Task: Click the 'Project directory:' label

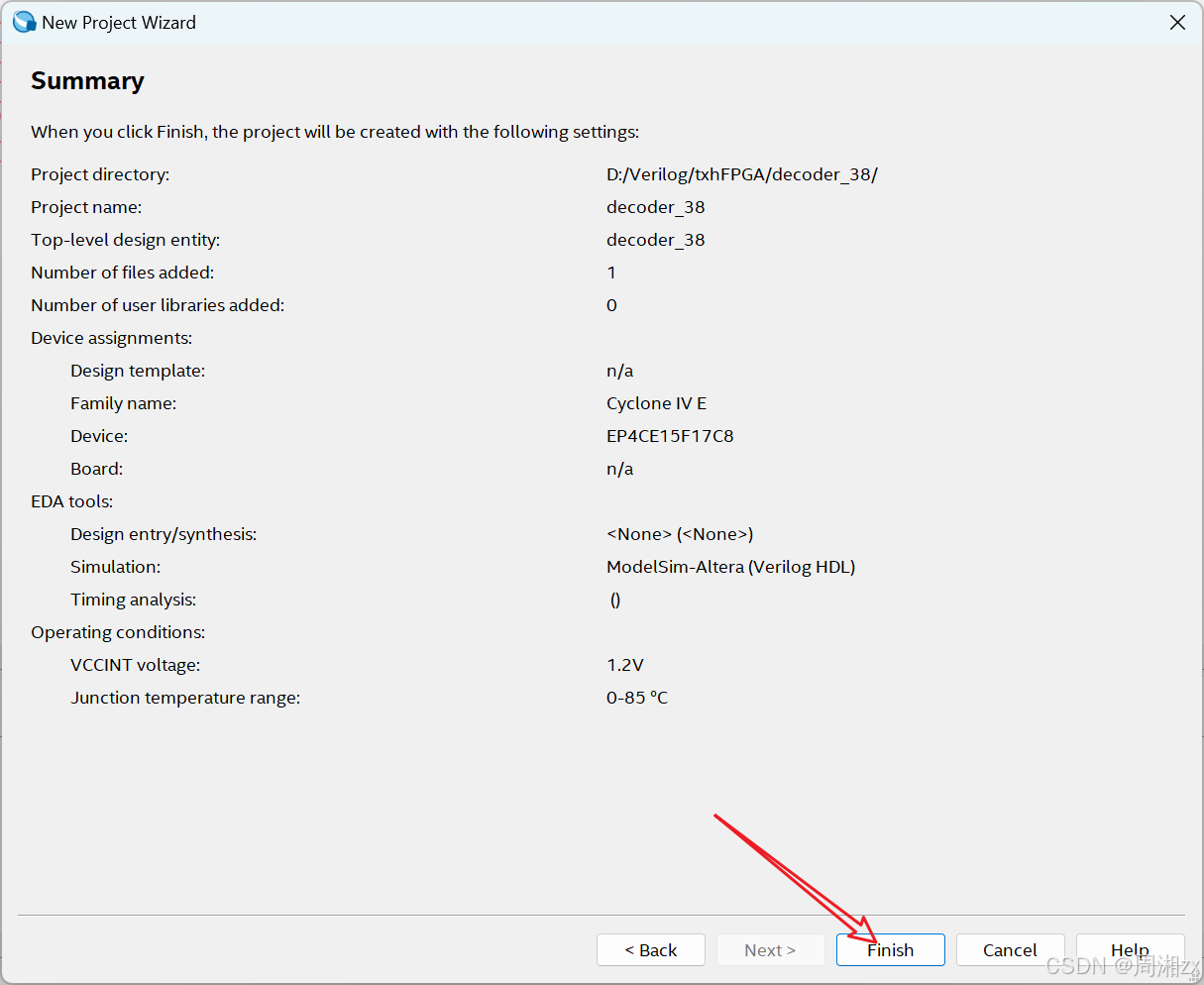Action: 100,174
